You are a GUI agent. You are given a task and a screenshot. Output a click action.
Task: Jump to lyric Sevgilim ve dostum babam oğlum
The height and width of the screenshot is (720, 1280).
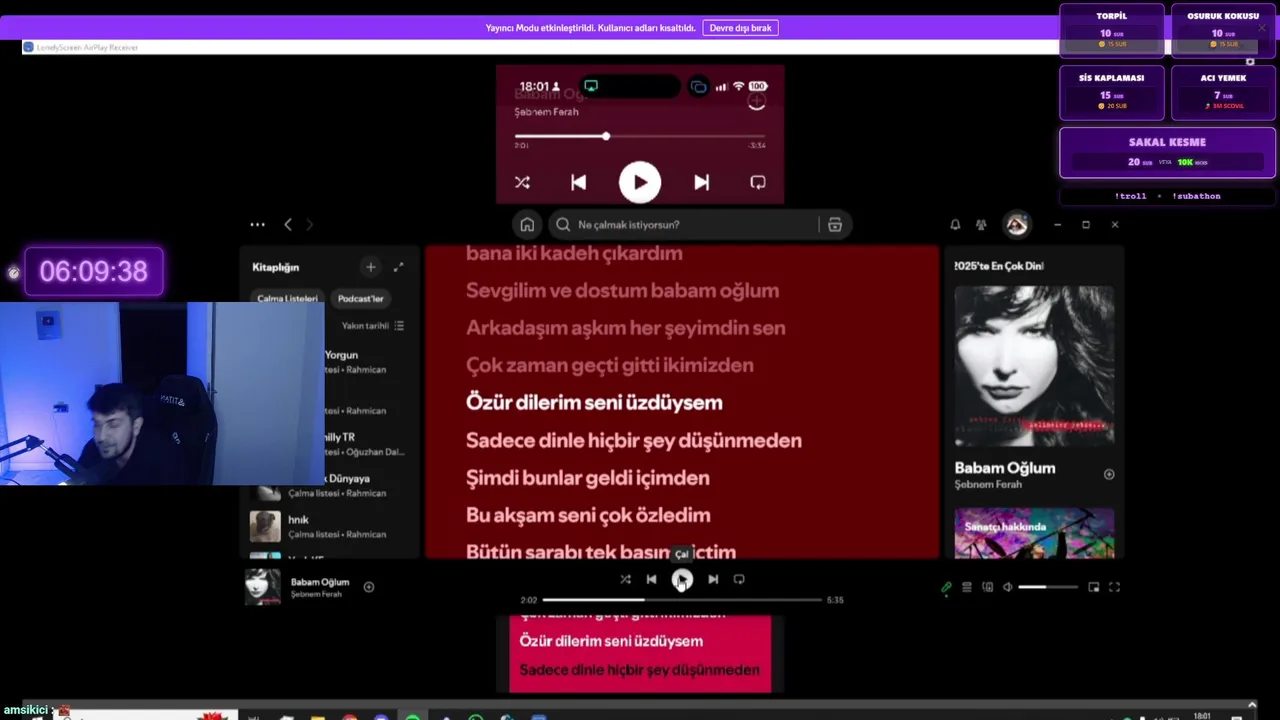pos(622,291)
